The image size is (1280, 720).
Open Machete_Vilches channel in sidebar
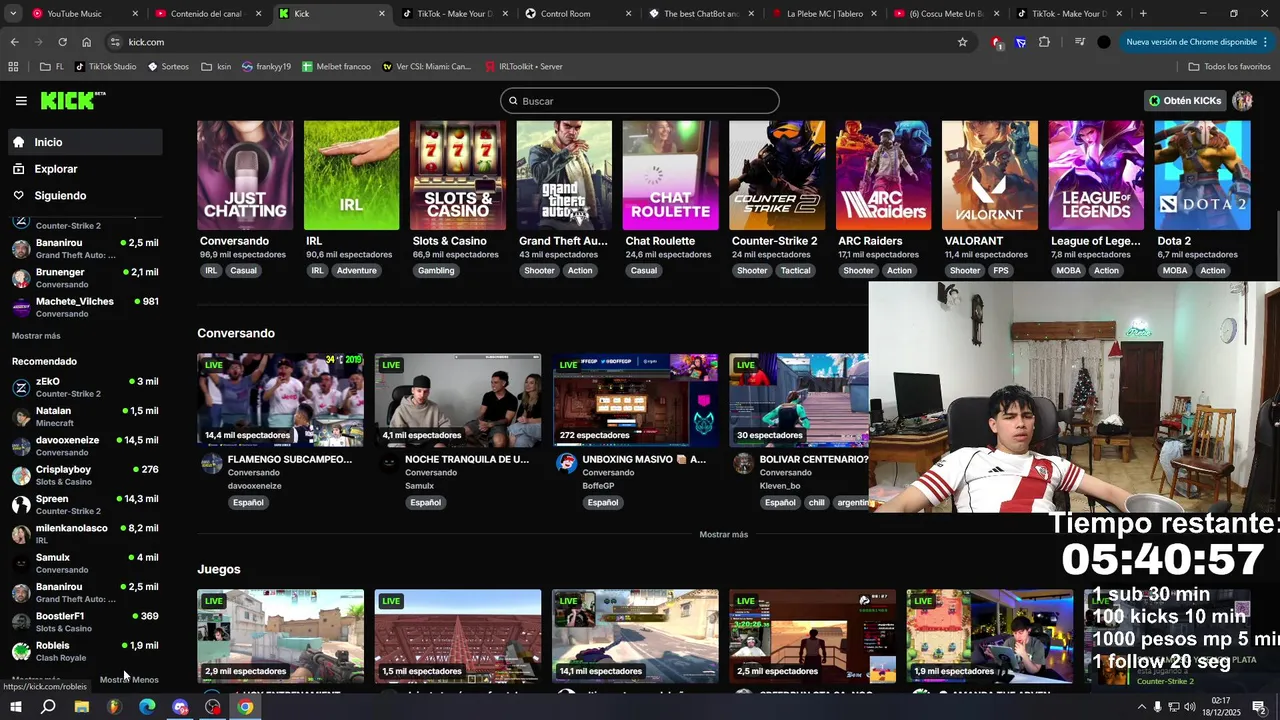84,307
